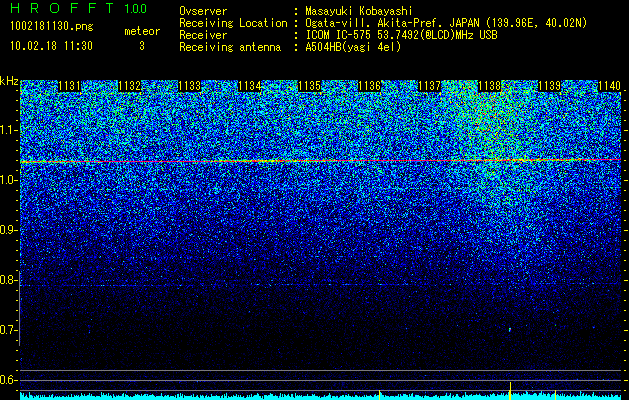
Task: Click the date stamp 10.02.18 11:30
Action: tap(51, 46)
